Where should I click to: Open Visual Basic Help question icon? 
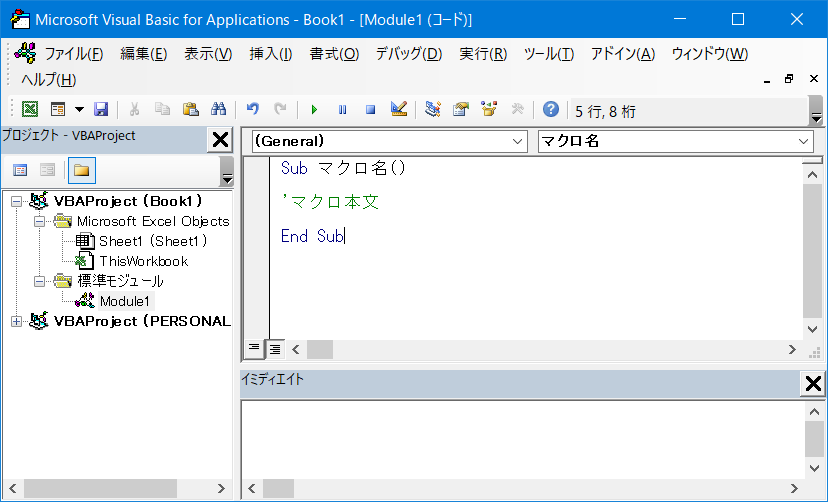tap(551, 109)
